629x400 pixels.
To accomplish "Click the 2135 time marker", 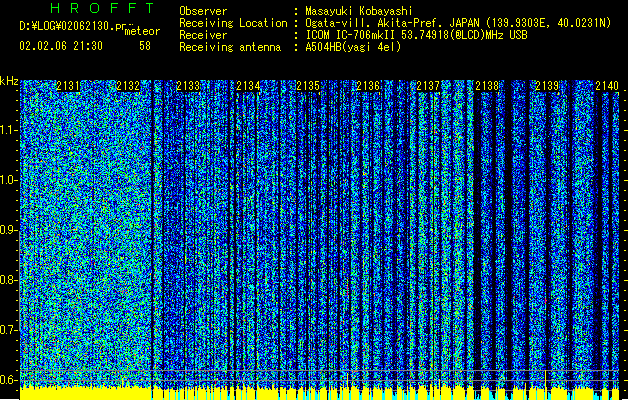I will click(308, 86).
